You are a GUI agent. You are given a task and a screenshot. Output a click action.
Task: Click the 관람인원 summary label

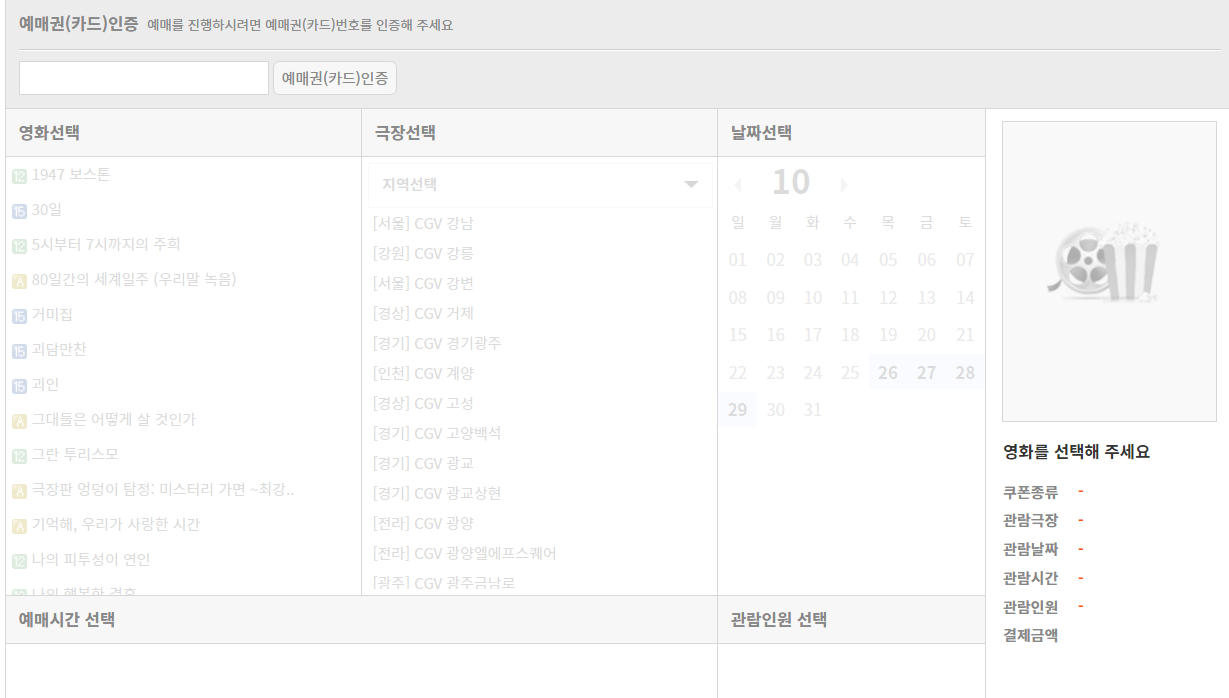tap(1031, 607)
